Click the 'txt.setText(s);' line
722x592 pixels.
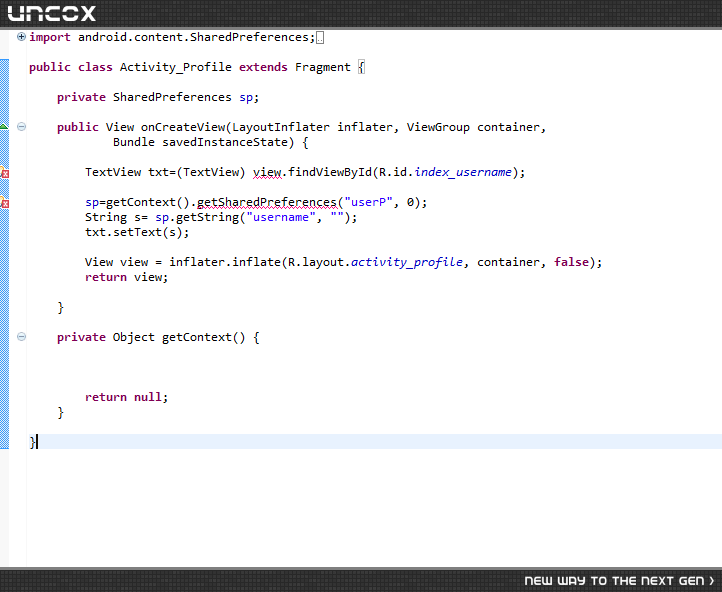click(x=137, y=232)
